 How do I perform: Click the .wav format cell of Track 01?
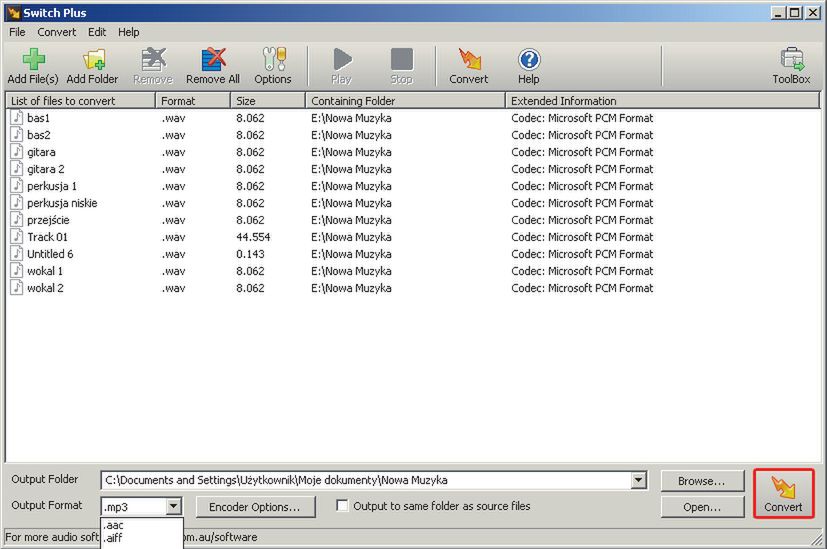coord(174,237)
